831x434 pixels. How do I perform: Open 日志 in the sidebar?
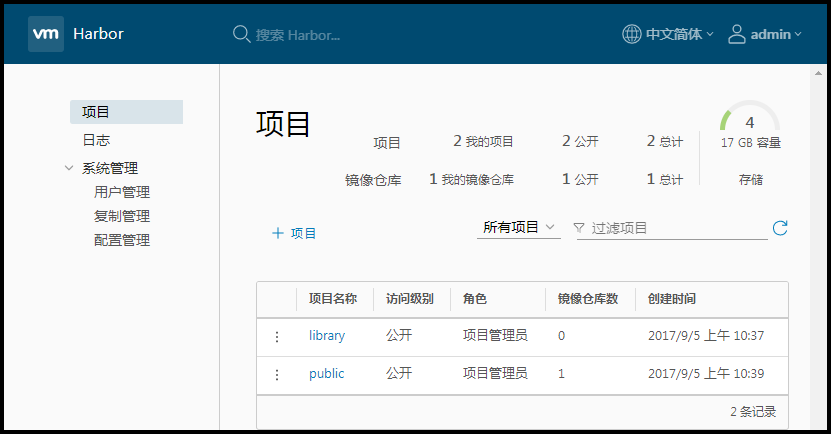pyautogui.click(x=96, y=140)
